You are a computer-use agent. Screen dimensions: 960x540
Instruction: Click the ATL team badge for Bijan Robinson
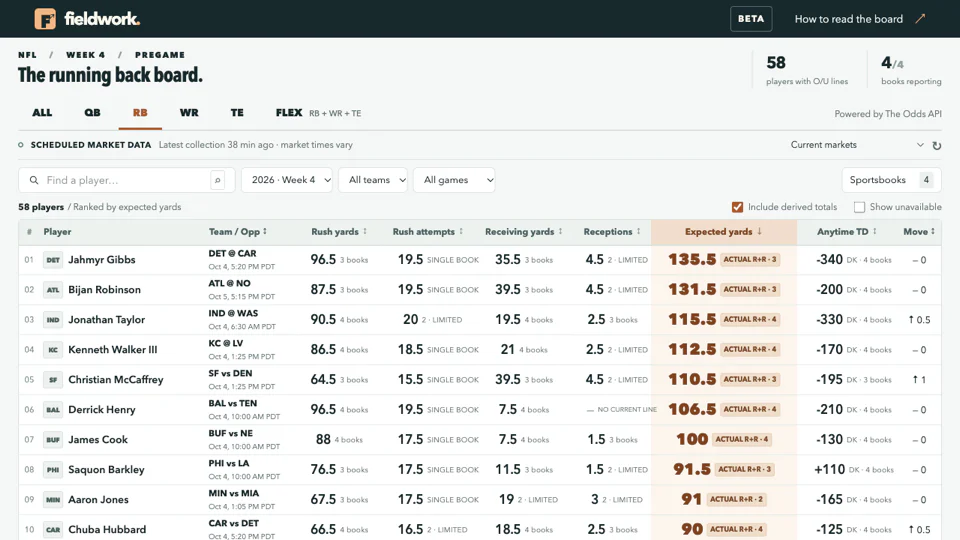(x=53, y=290)
